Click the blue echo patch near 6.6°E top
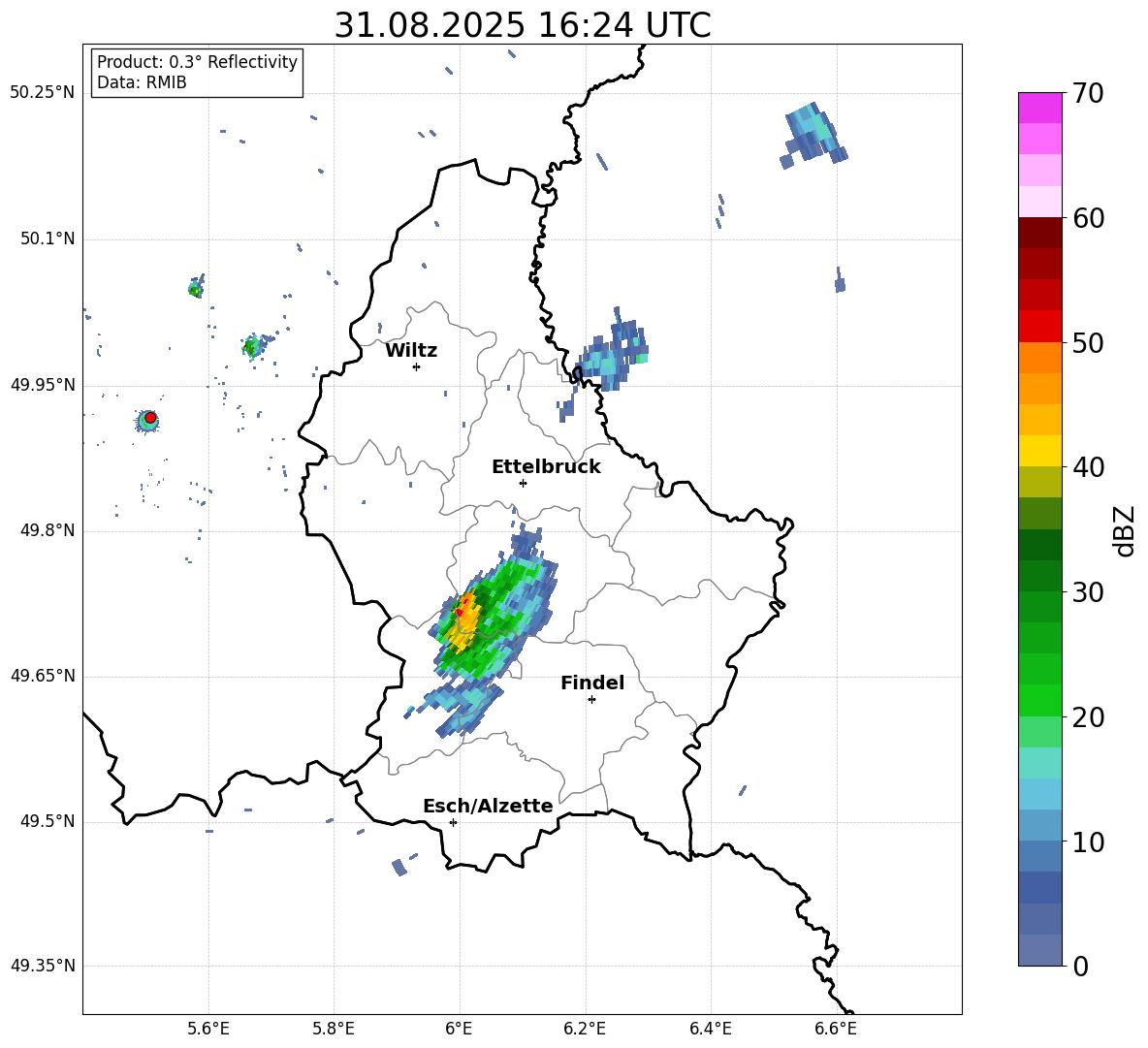Viewport: 1148px width, 1048px height. click(x=813, y=135)
